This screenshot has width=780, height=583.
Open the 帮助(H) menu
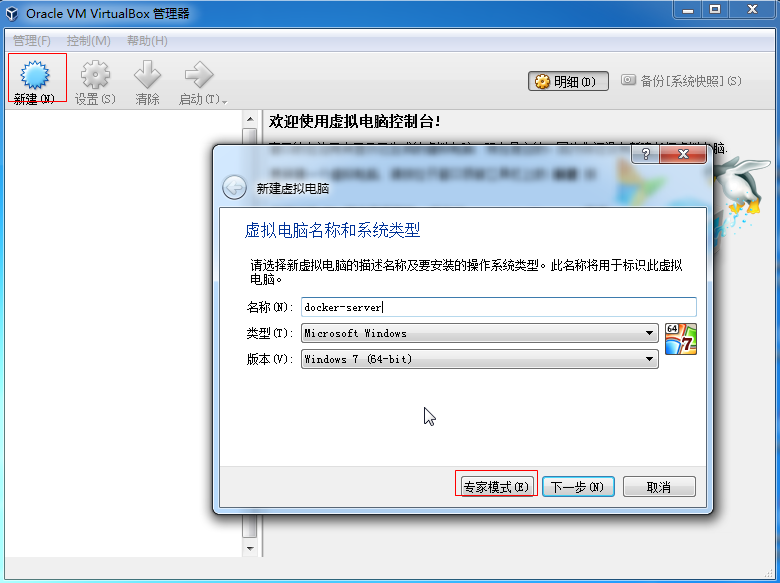[147, 41]
